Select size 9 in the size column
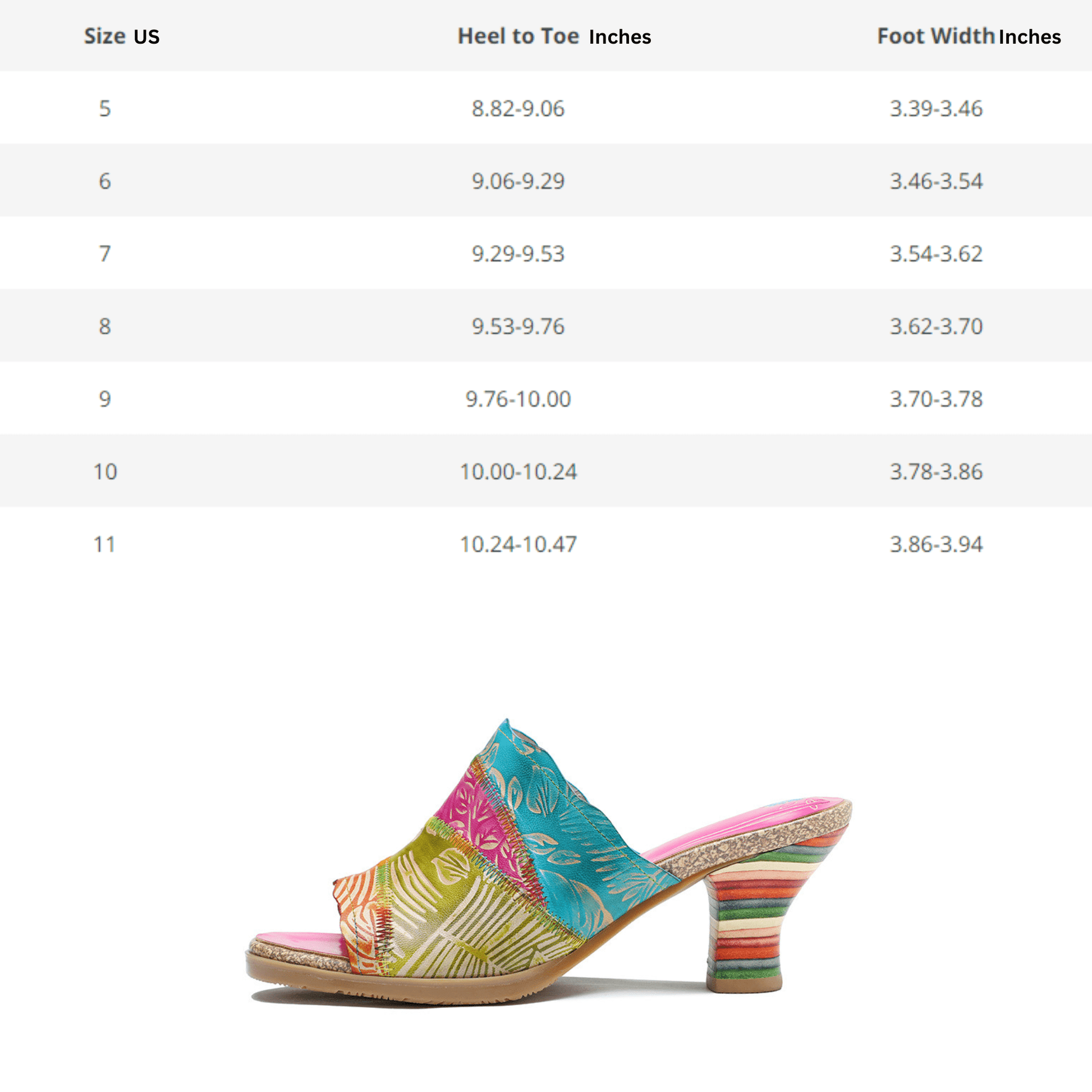The image size is (1092, 1092). (105, 398)
